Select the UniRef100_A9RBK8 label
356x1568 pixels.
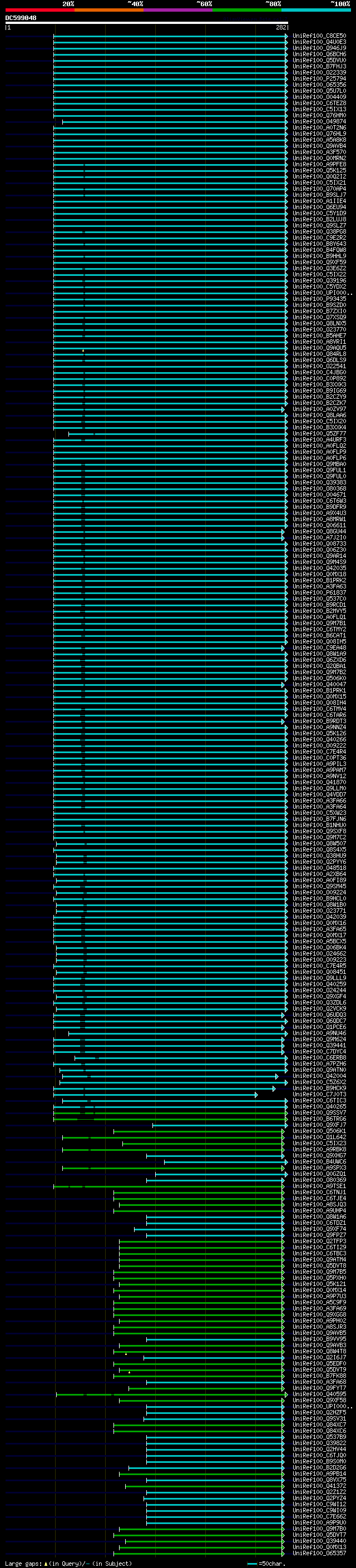pyautogui.click(x=319, y=1149)
